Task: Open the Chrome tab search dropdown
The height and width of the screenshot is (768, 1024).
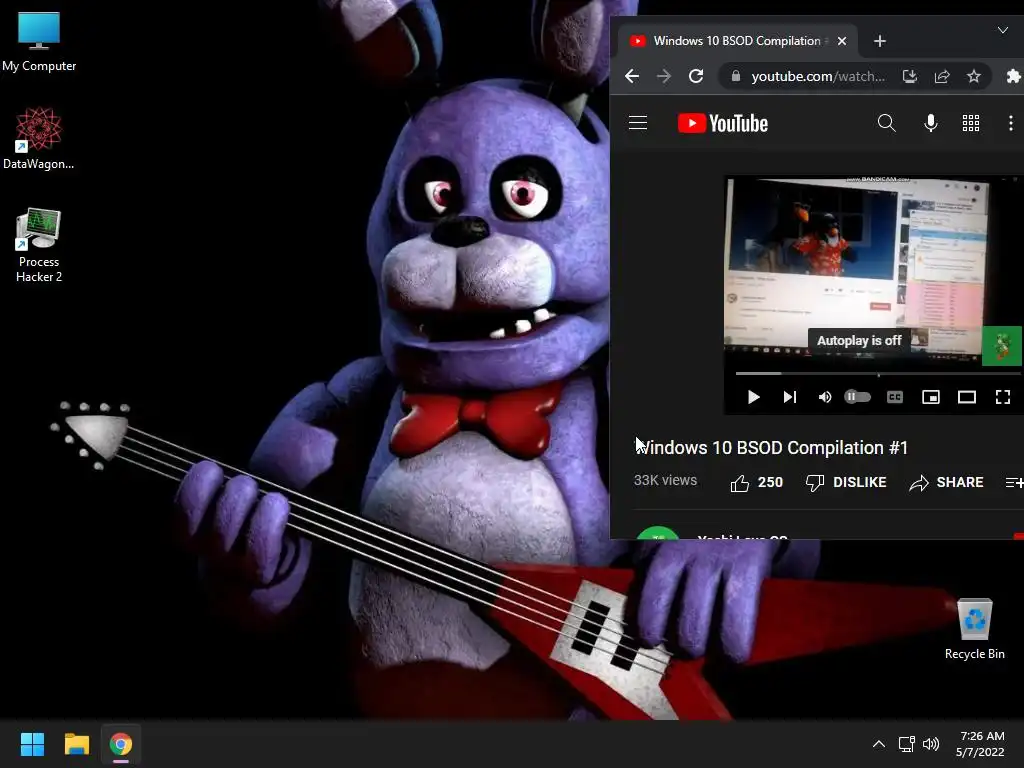Action: (x=1002, y=30)
